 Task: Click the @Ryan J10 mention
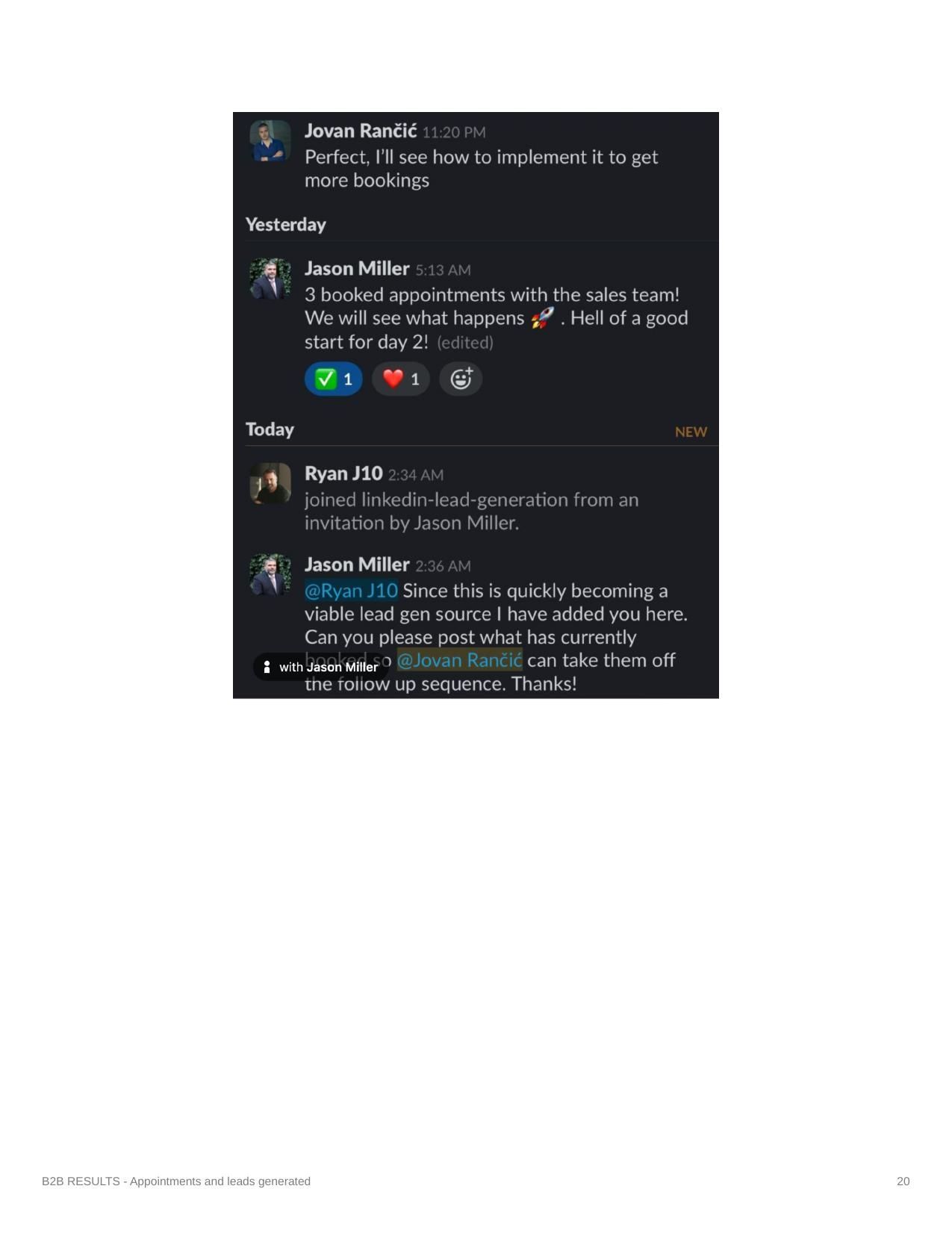(x=351, y=591)
